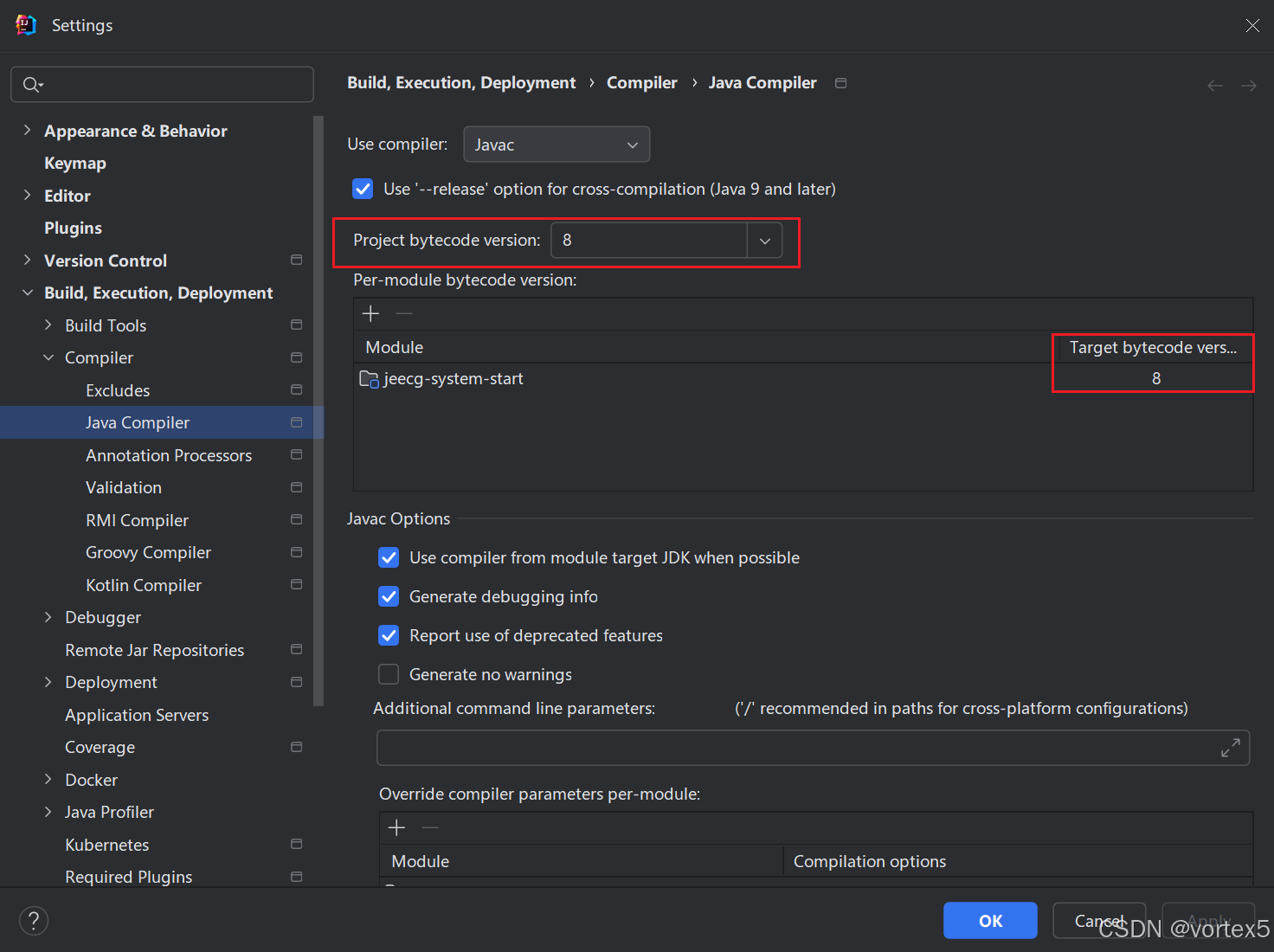The image size is (1274, 952).
Task: Click the project-level icon on Version Control row
Action: 296,260
